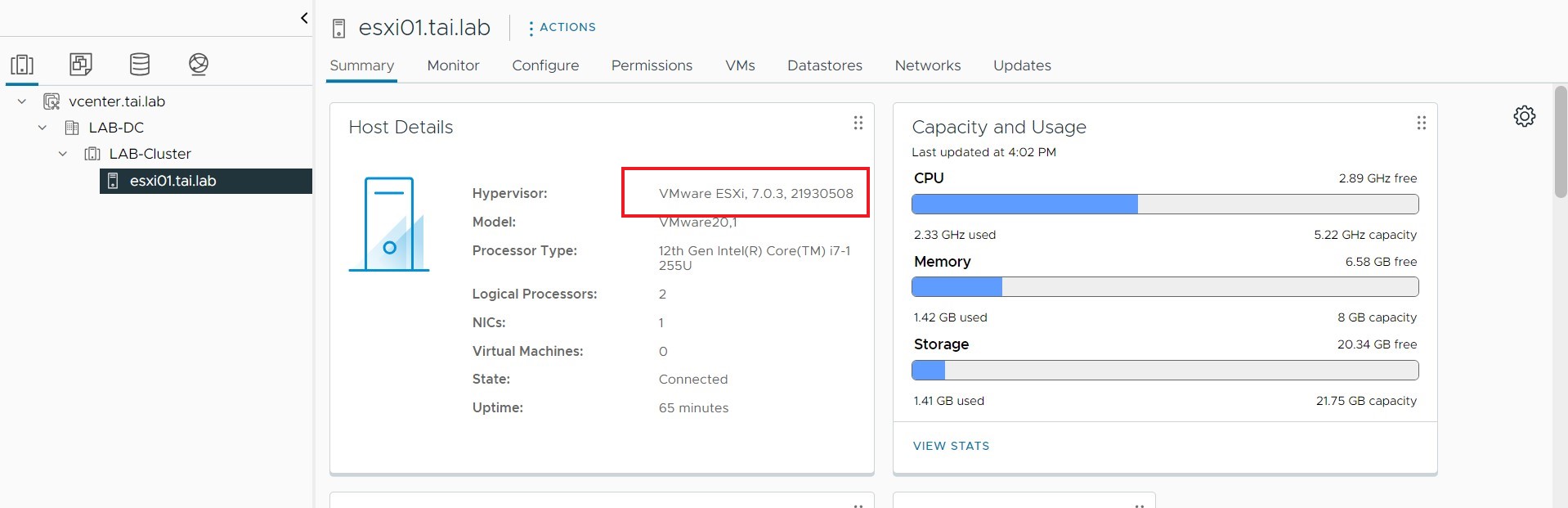Click the Capacity and Usage card title
Image resolution: width=1568 pixels, height=508 pixels.
pos(999,128)
